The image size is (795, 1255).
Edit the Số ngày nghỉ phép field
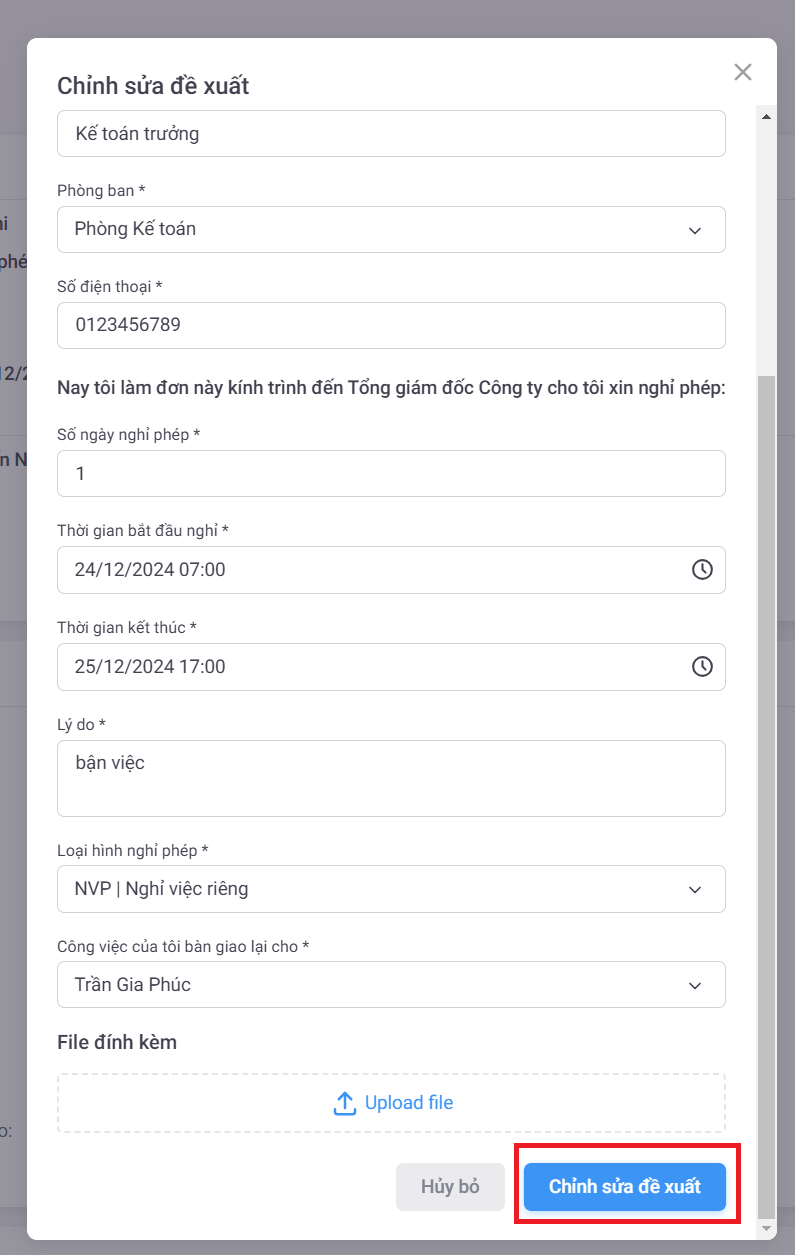click(x=391, y=474)
